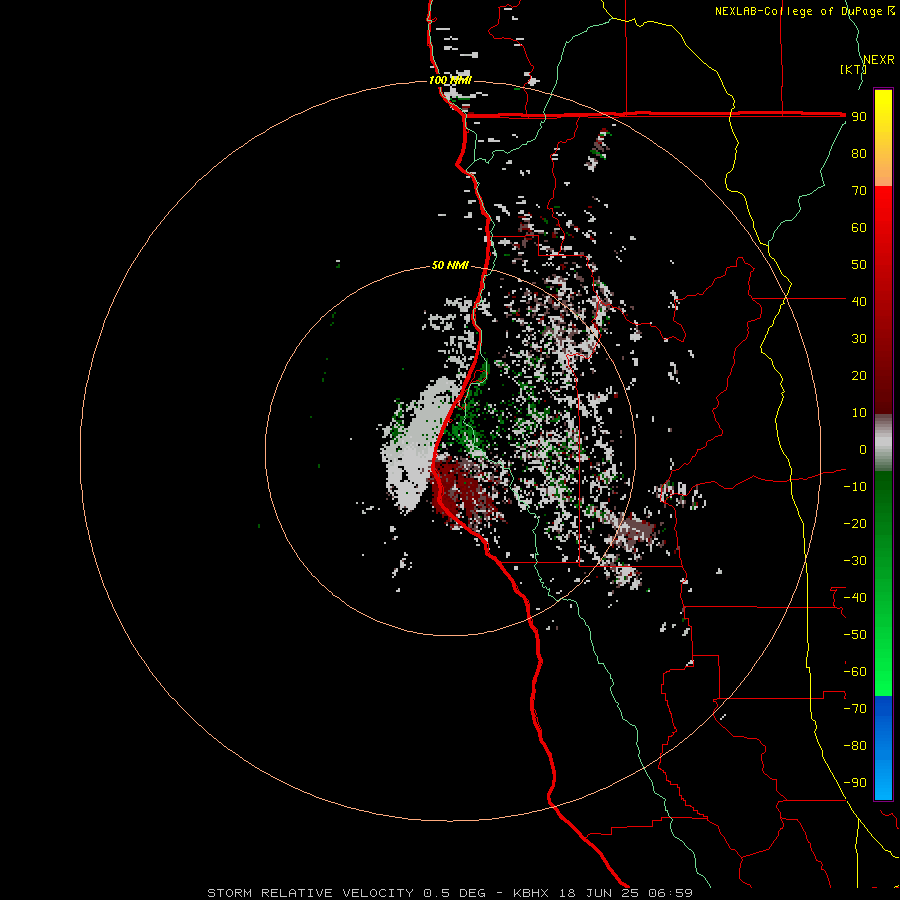This screenshot has height=900, width=900.
Task: Click the -80 value on velocity scale
Action: click(855, 746)
